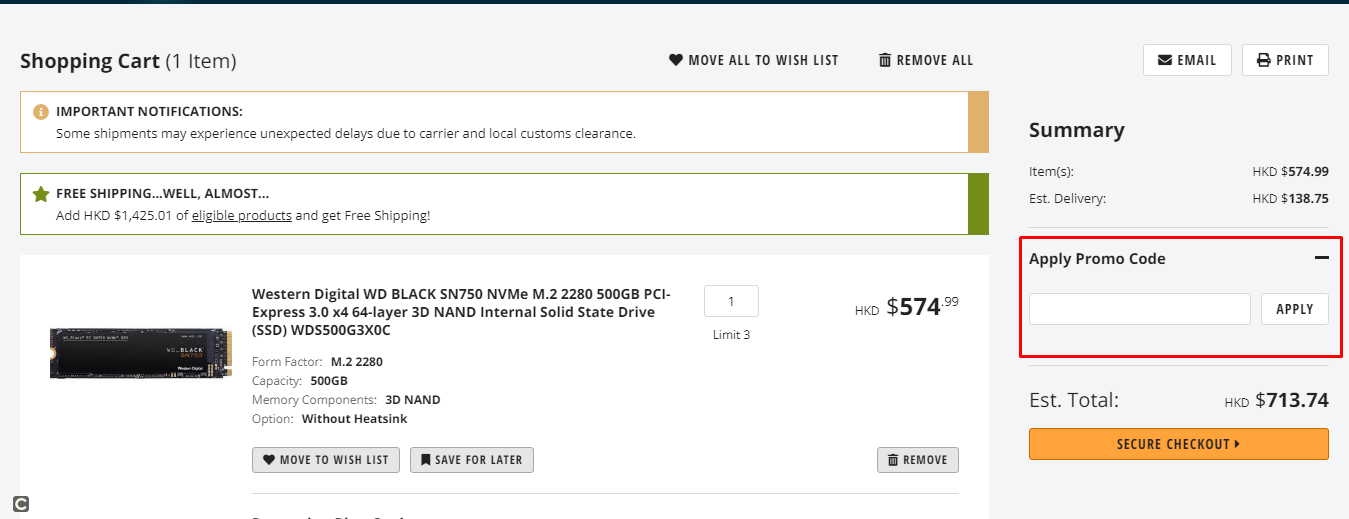Collapse the Apply Promo Code section
This screenshot has width=1349, height=519.
[x=1321, y=258]
